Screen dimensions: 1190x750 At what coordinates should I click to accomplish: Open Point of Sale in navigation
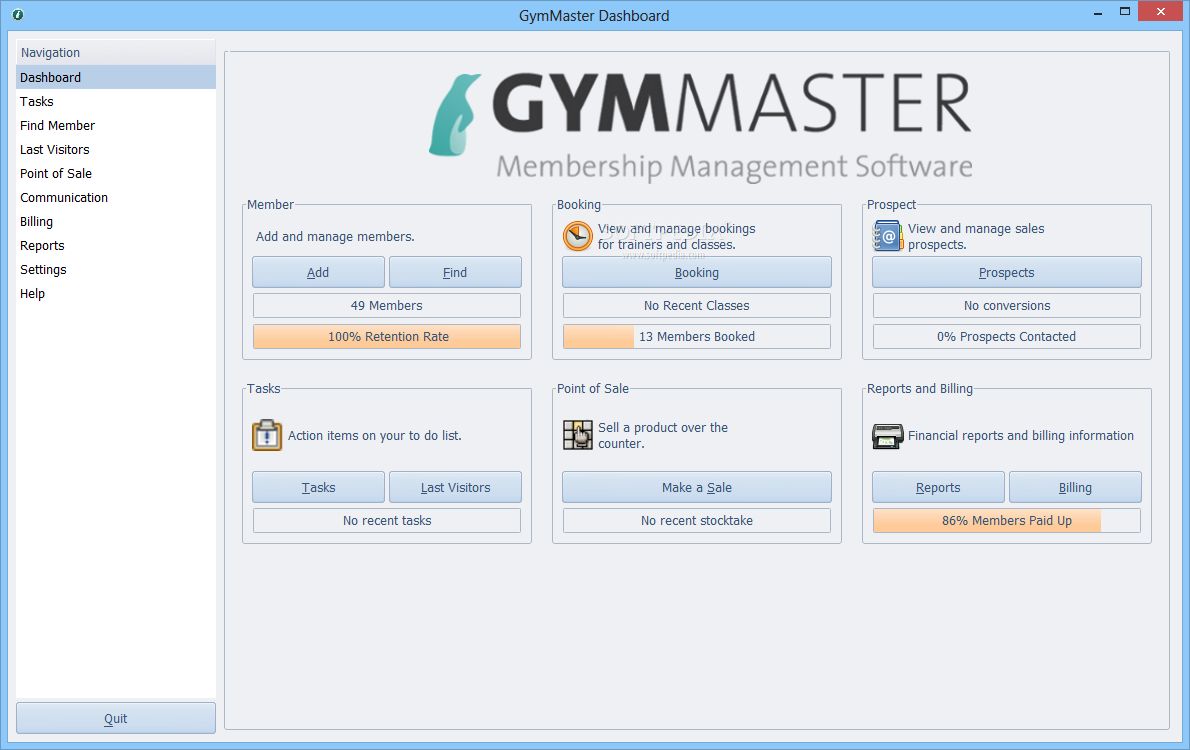coord(115,174)
